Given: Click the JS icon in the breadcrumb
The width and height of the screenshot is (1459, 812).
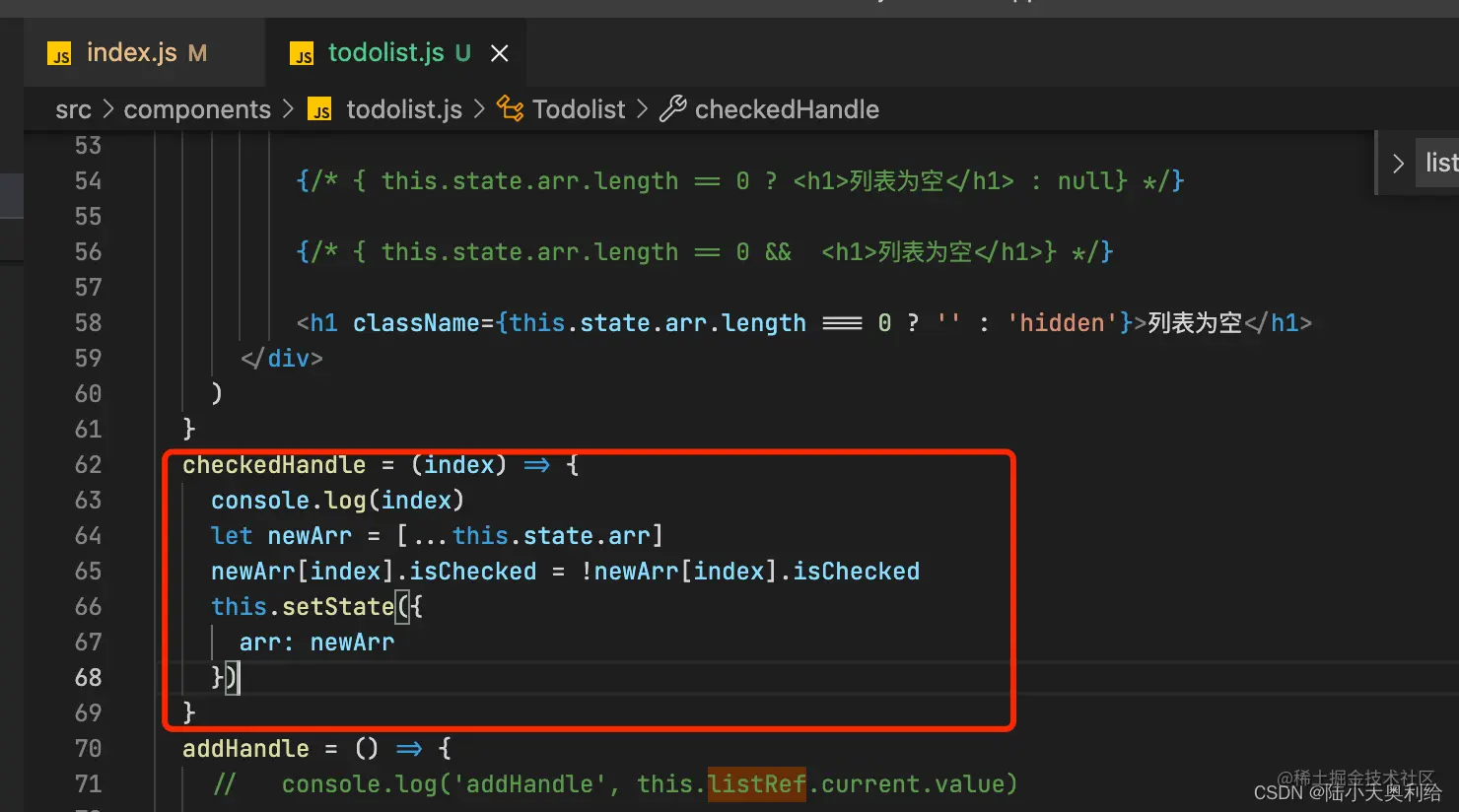Looking at the screenshot, I should (319, 109).
